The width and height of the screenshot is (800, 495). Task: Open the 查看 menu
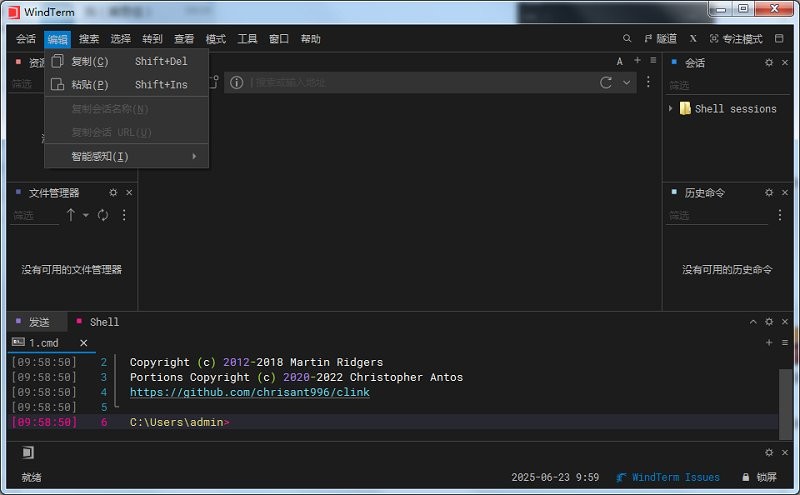184,39
